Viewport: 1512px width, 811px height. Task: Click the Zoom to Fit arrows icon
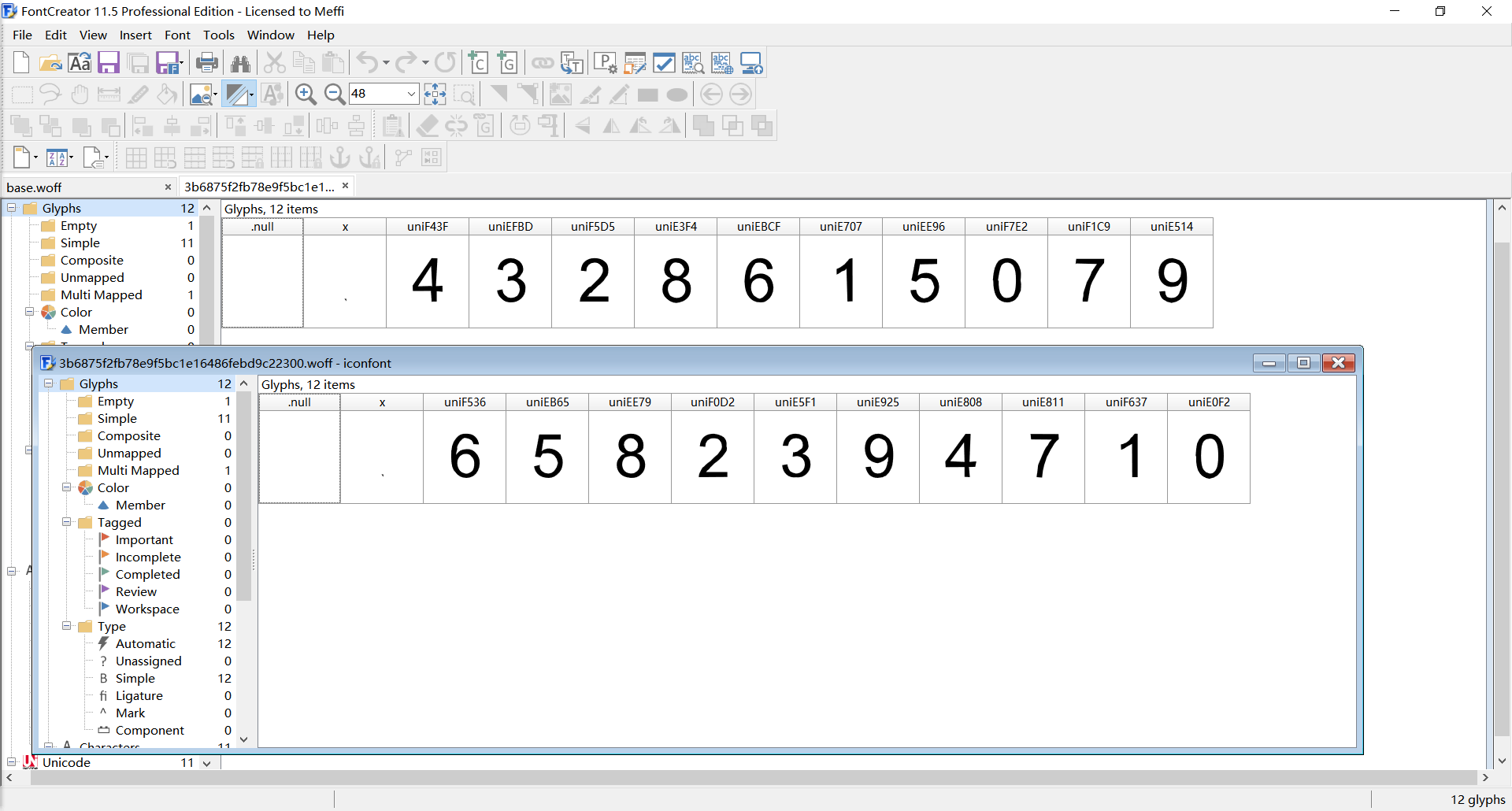coord(435,94)
